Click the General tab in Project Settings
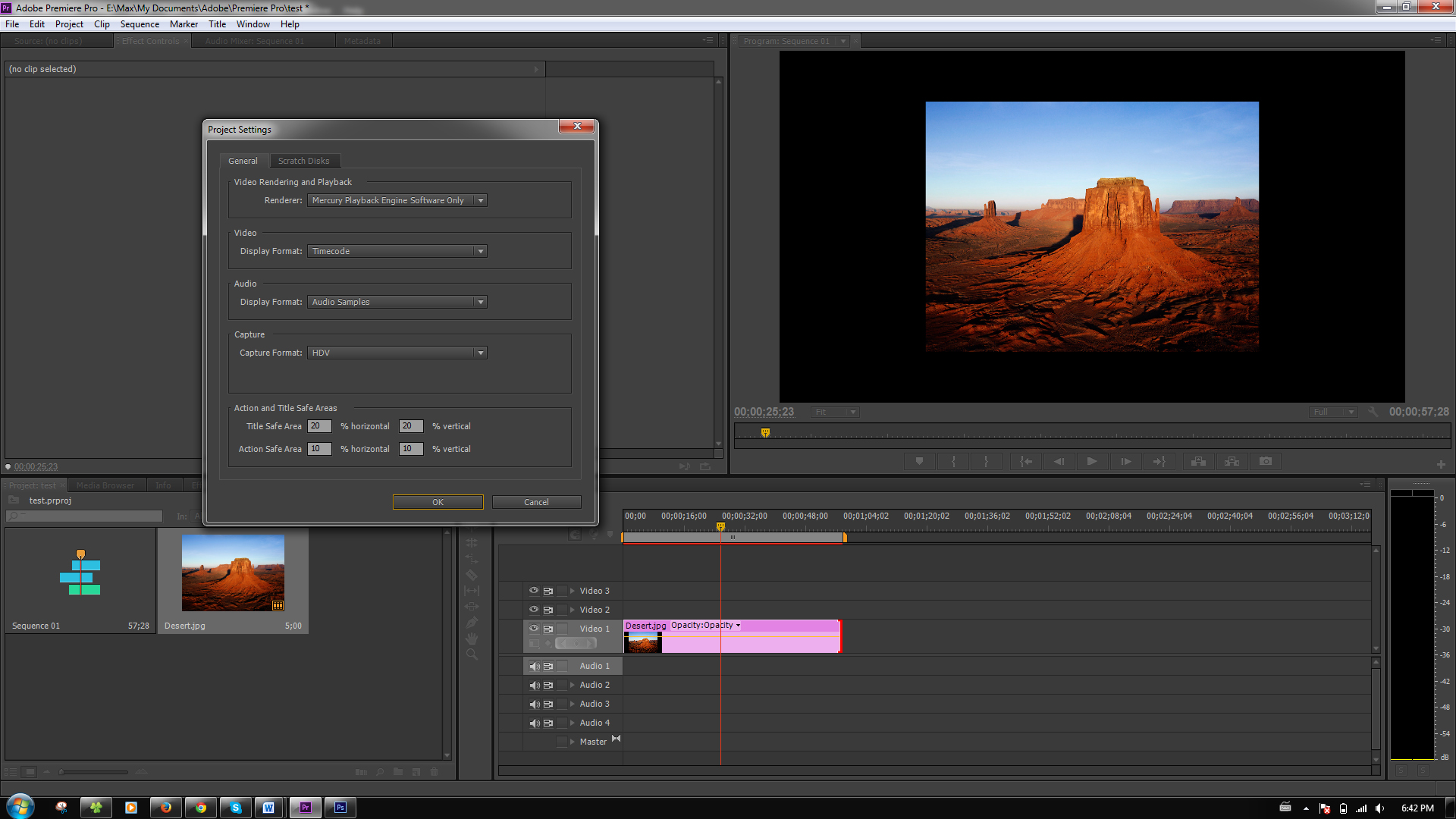This screenshot has width=1456, height=819. tap(243, 160)
